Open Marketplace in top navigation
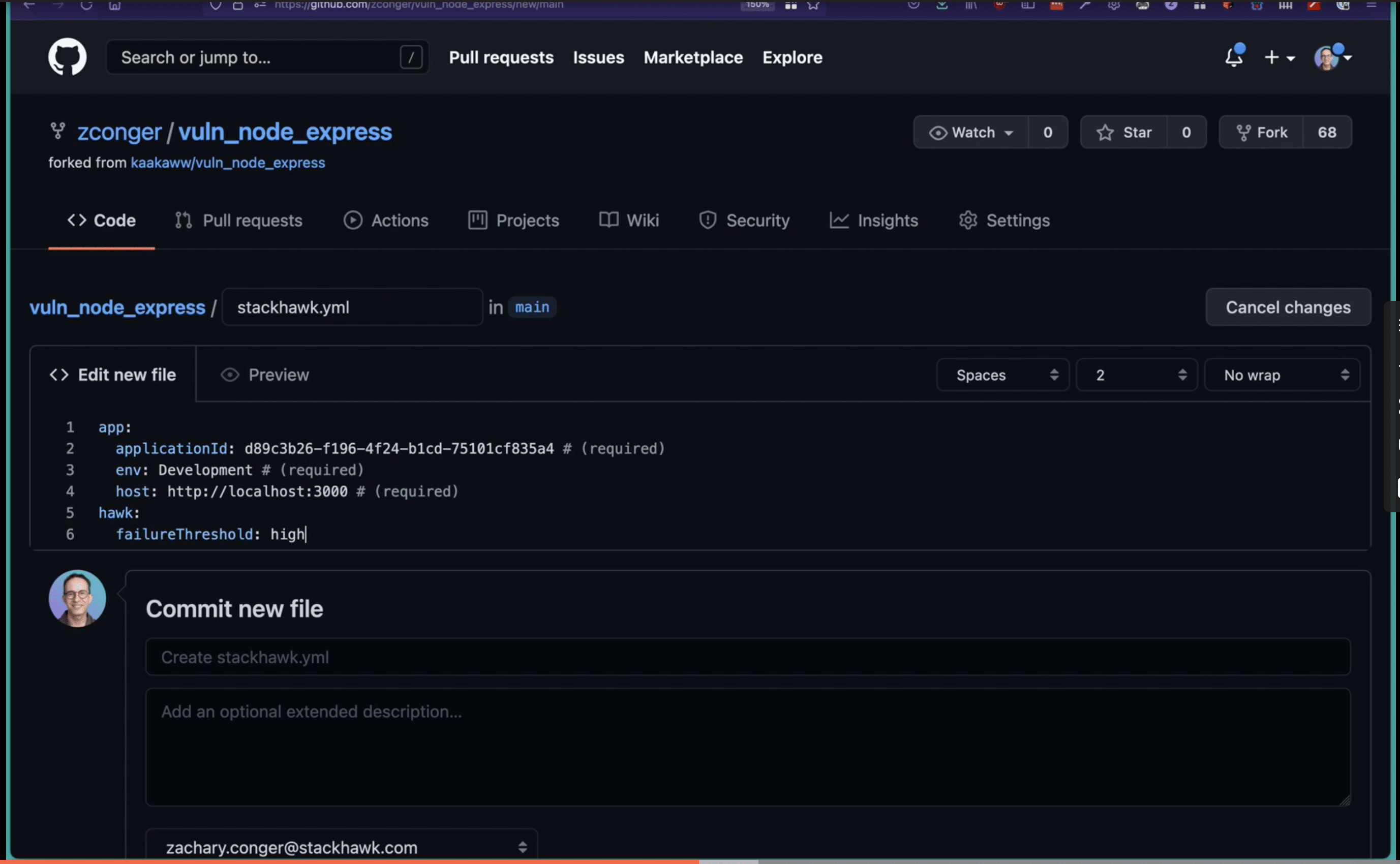The width and height of the screenshot is (1400, 864). [693, 58]
